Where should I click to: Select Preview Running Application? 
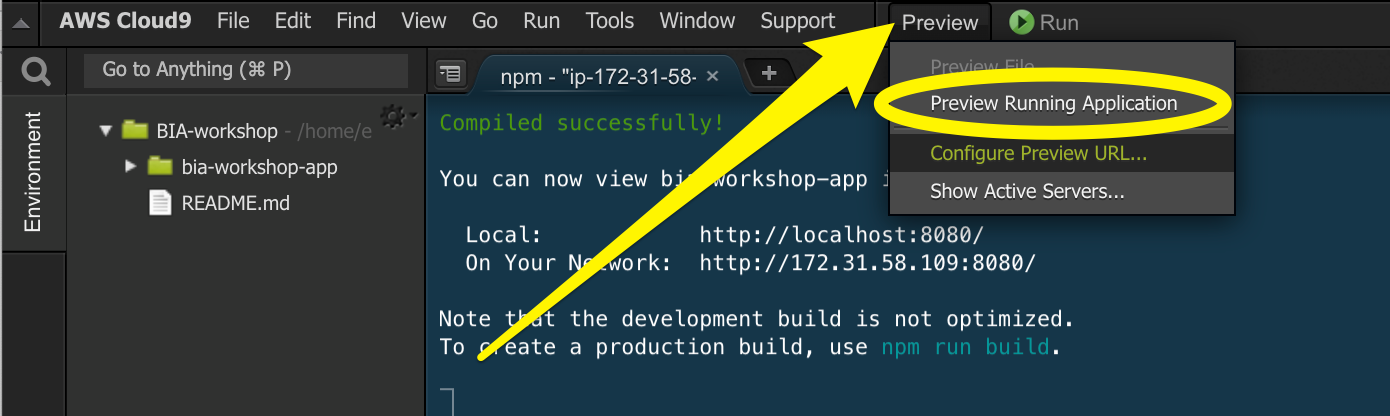point(1054,103)
